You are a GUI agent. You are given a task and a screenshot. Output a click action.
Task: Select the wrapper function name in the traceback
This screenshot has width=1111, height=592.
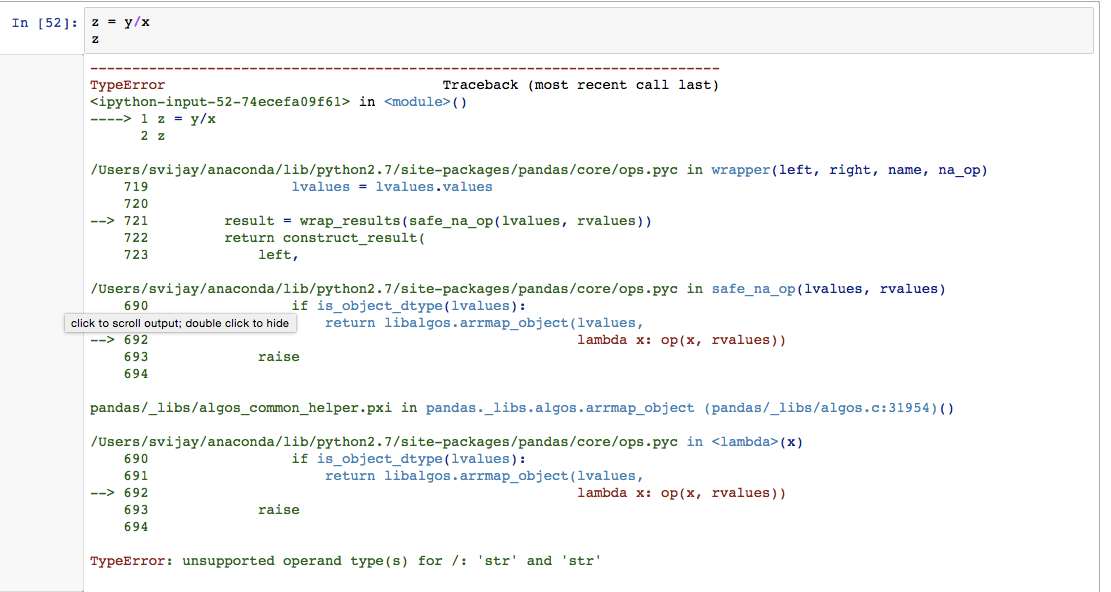pos(740,169)
